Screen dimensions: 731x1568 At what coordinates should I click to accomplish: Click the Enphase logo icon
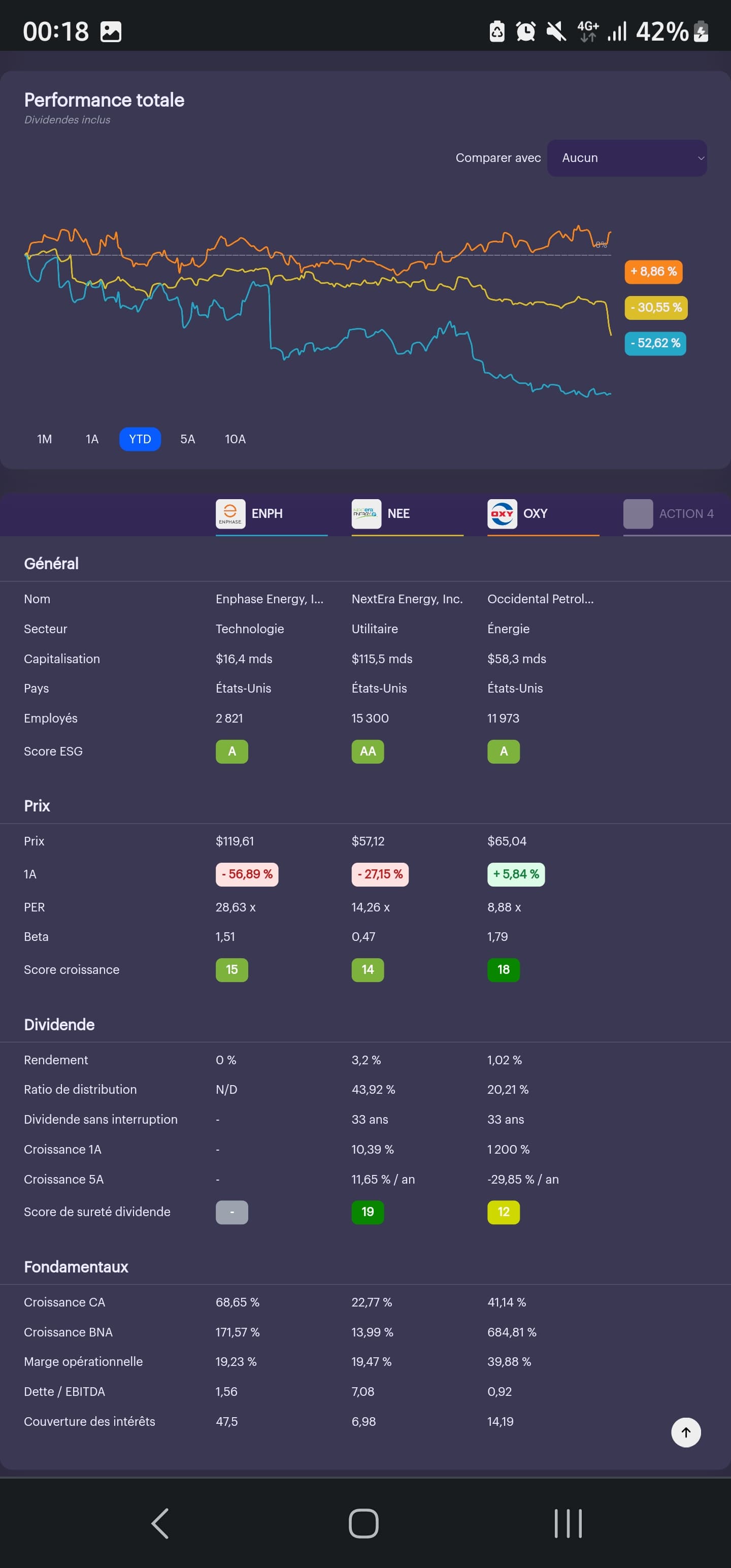pos(230,514)
